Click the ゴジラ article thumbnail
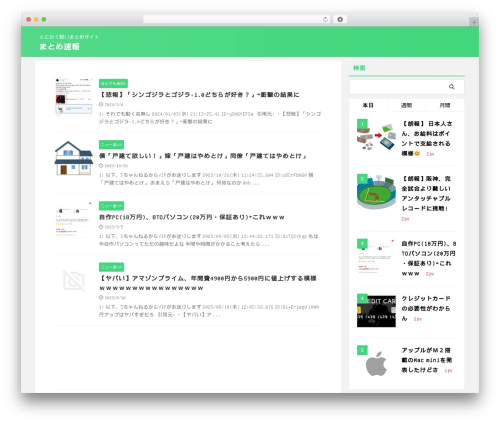This screenshot has height=423, width=500. tap(74, 97)
